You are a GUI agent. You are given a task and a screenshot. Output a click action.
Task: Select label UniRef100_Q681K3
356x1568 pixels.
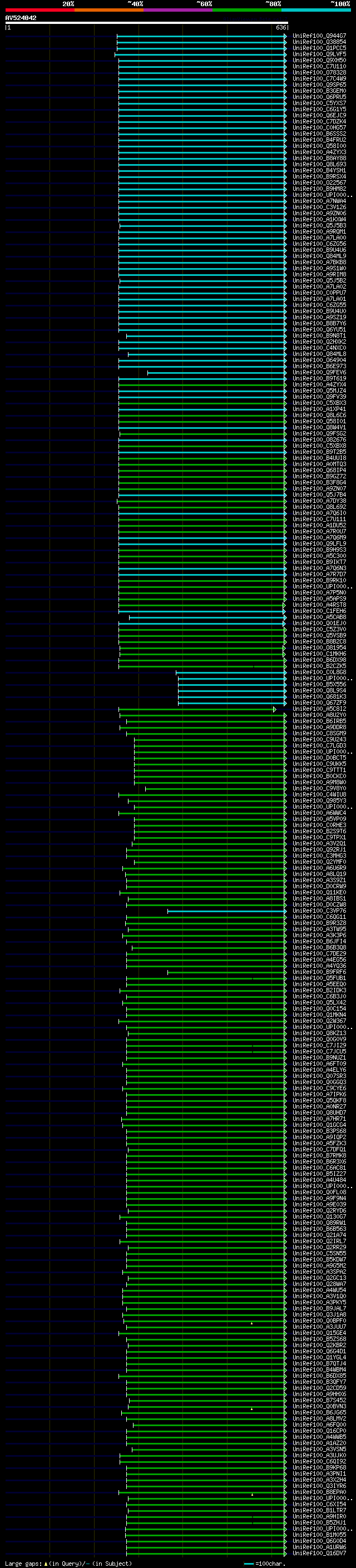(319, 697)
